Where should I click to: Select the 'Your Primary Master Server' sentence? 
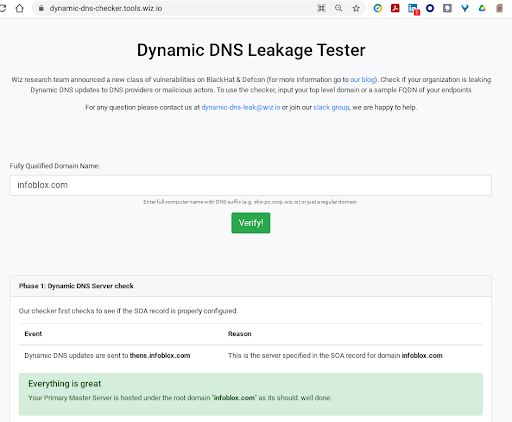180,398
